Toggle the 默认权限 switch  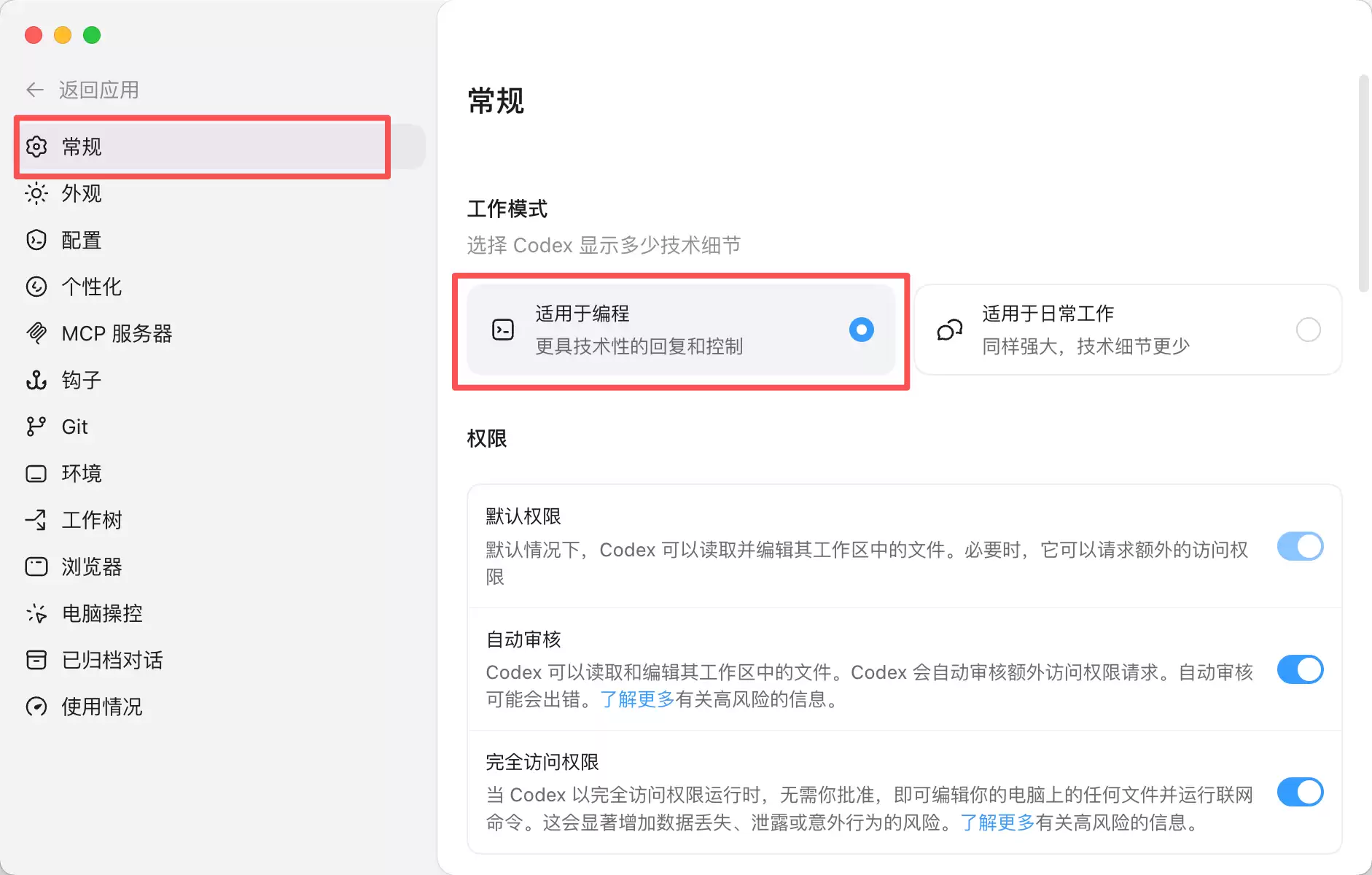tap(1301, 546)
